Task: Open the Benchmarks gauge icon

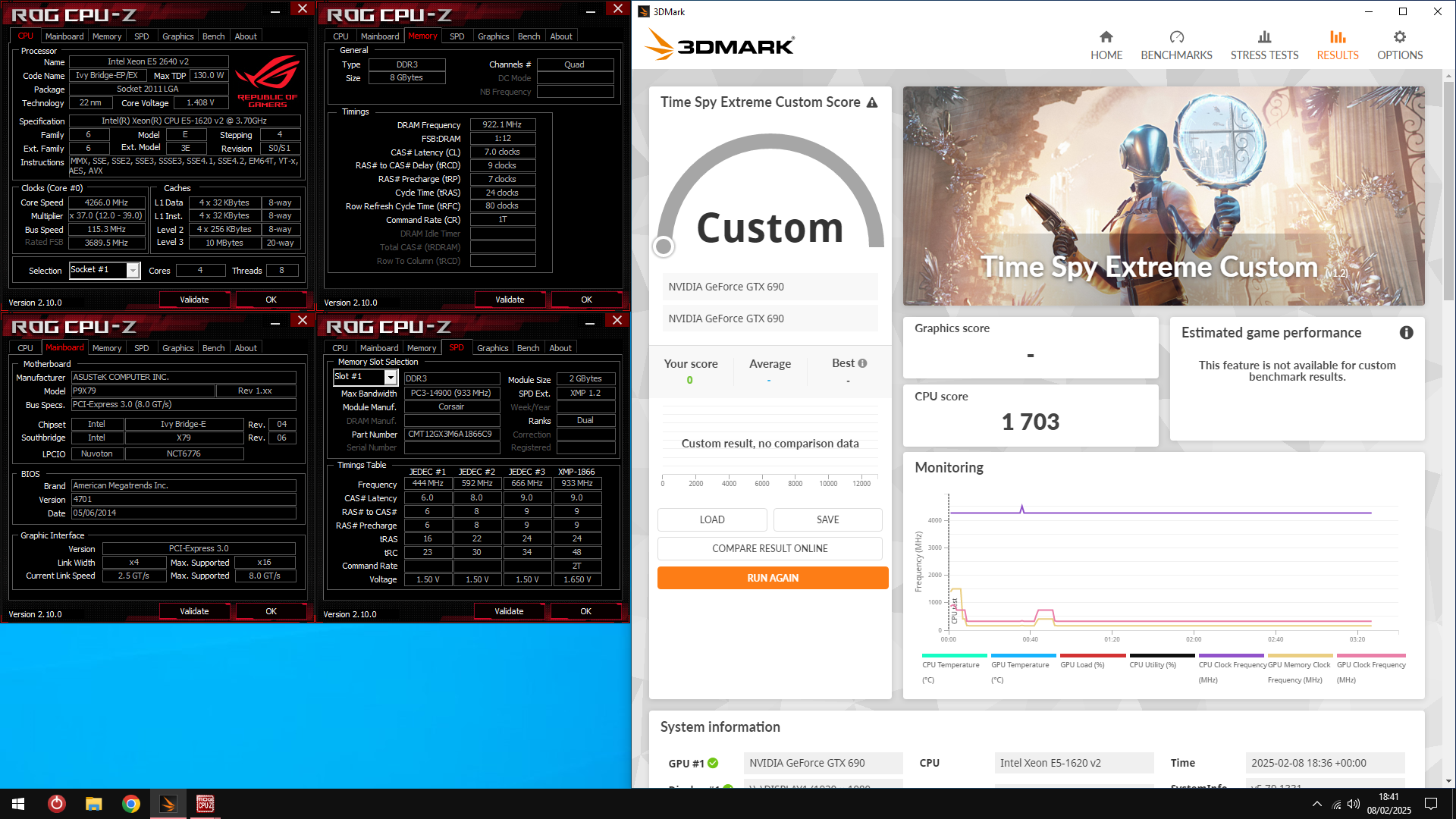Action: (x=1176, y=37)
